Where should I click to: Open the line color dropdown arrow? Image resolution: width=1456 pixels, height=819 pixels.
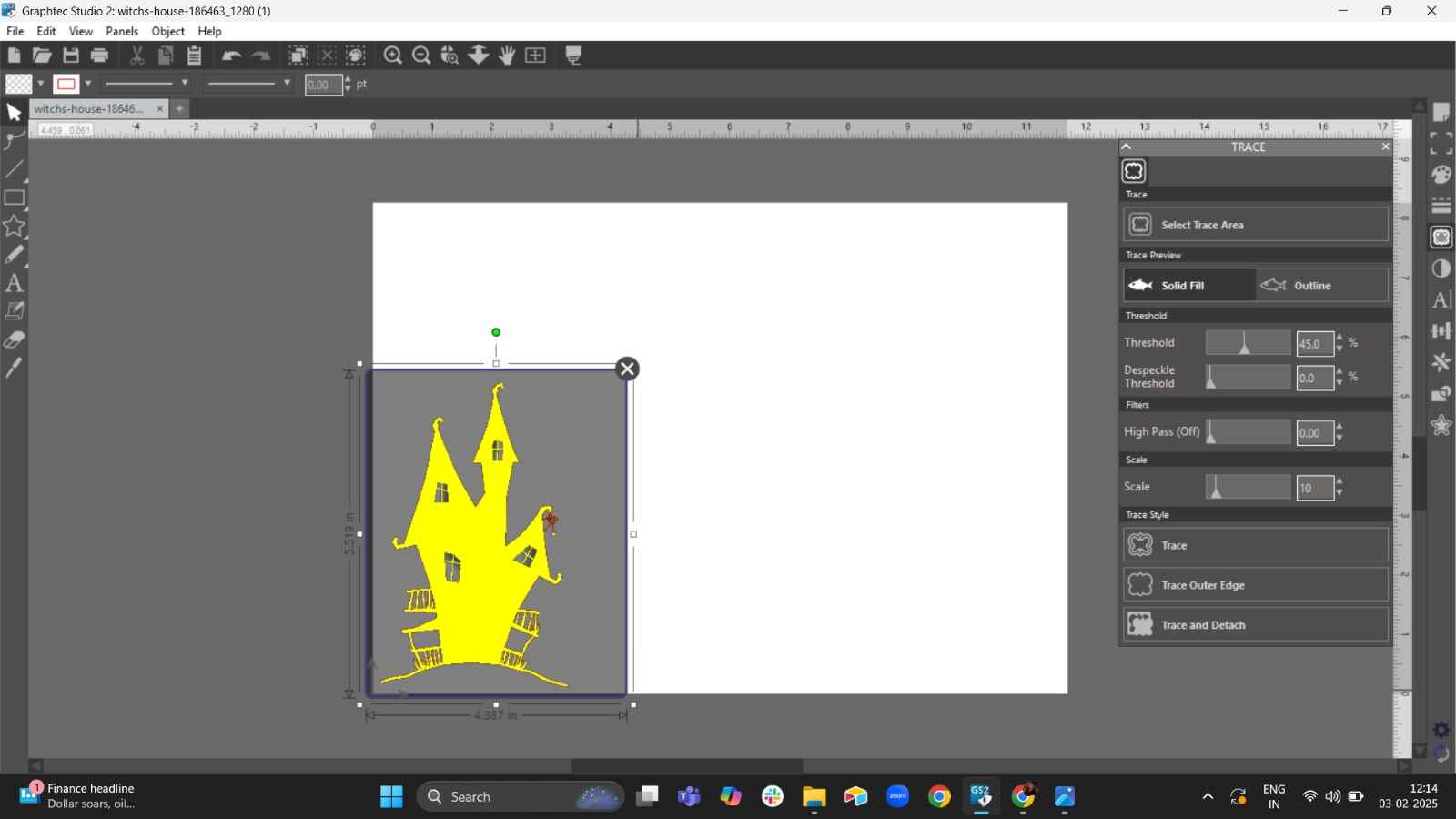click(x=88, y=85)
